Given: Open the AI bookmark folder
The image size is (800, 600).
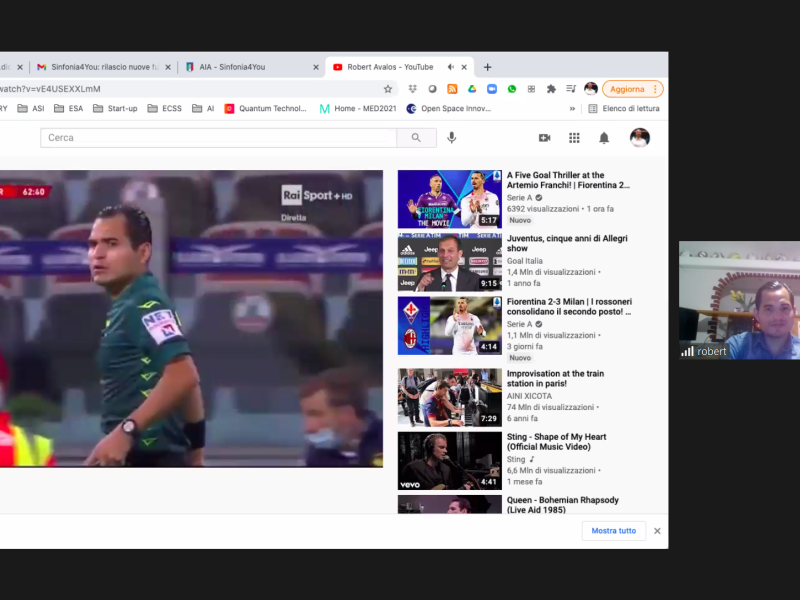Looking at the screenshot, I should [203, 109].
